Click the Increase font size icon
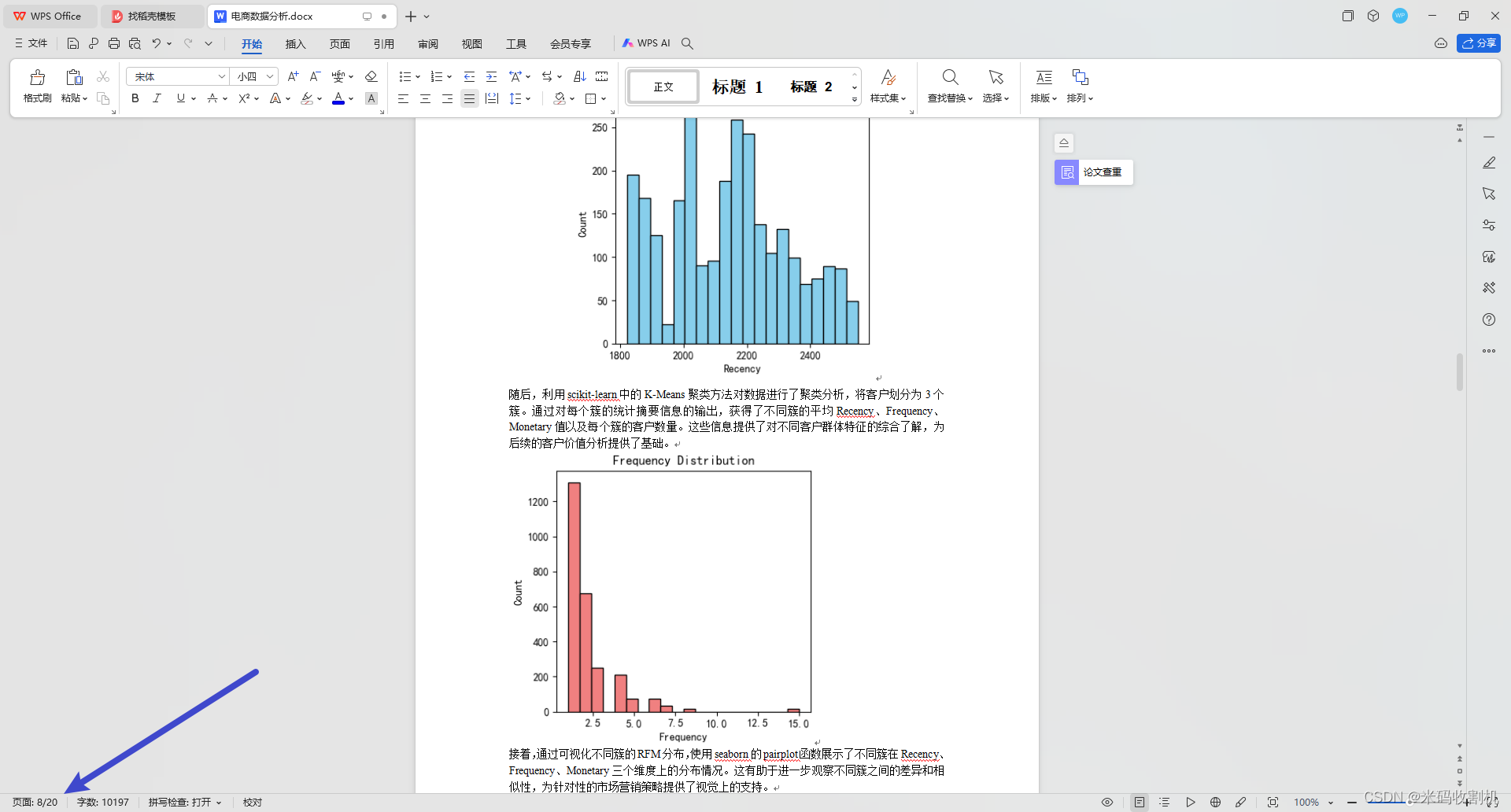Viewport: 1511px width, 812px height. [293, 76]
